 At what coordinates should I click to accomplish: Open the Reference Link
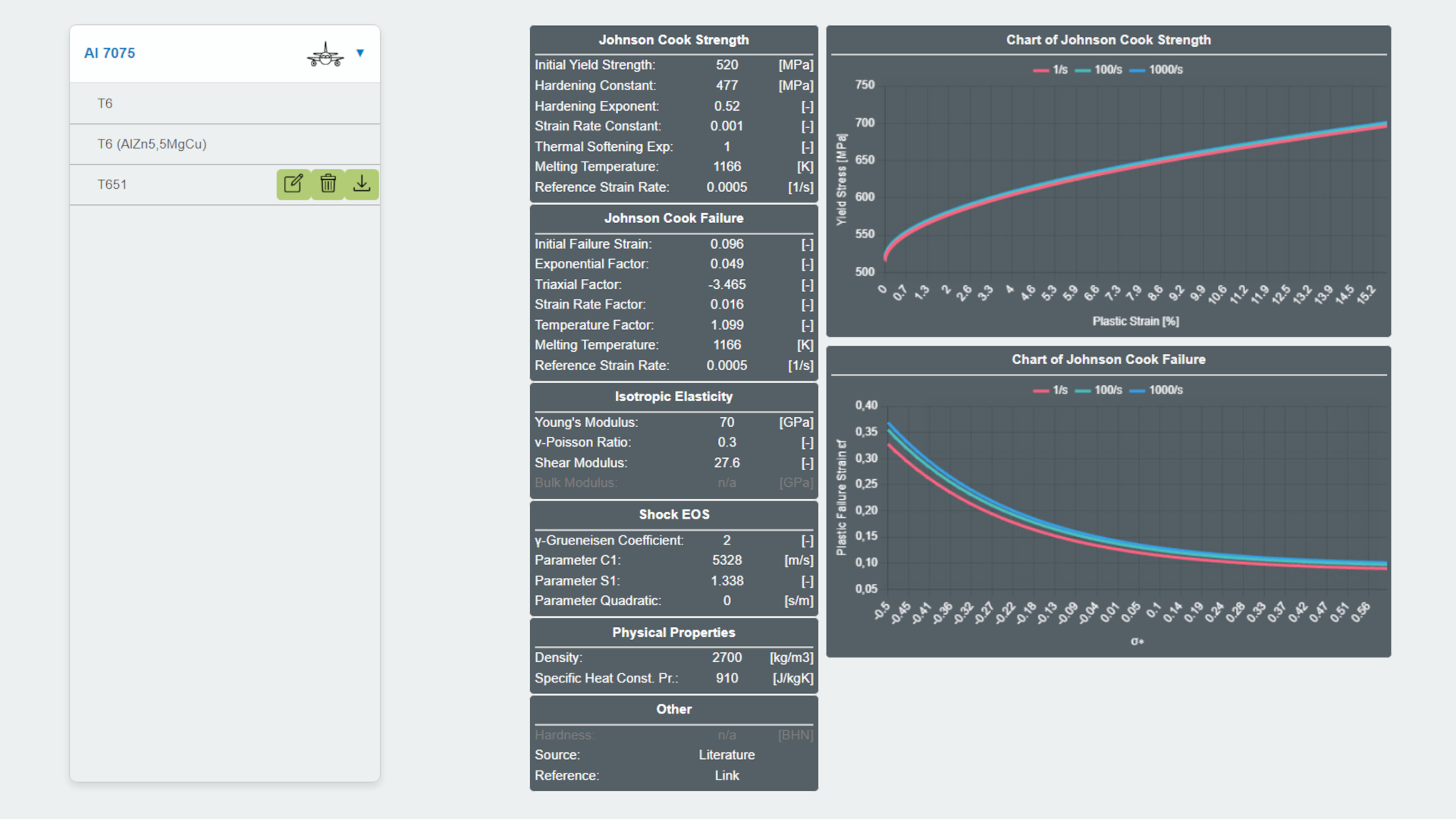[726, 775]
